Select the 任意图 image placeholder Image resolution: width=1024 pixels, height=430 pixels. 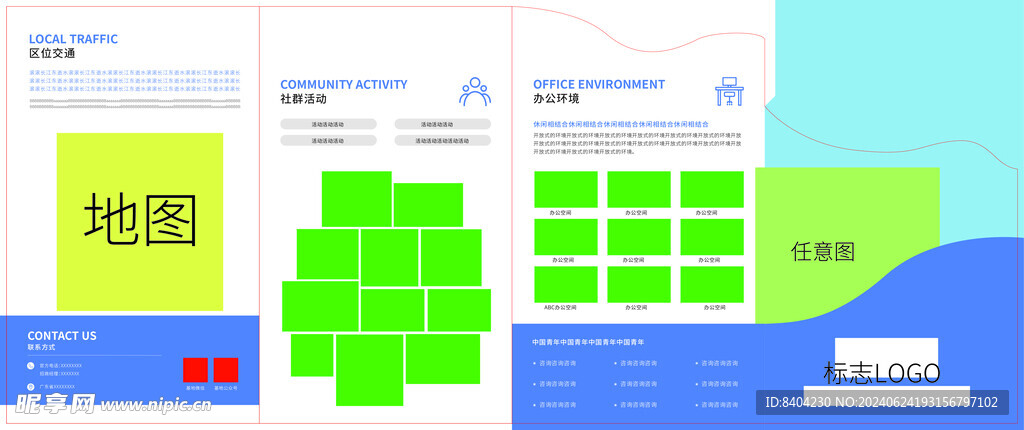click(823, 251)
